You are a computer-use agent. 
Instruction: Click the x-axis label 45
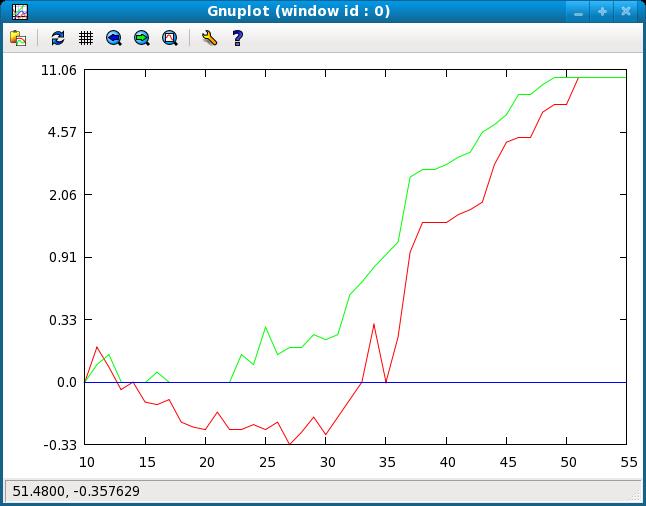click(x=508, y=462)
